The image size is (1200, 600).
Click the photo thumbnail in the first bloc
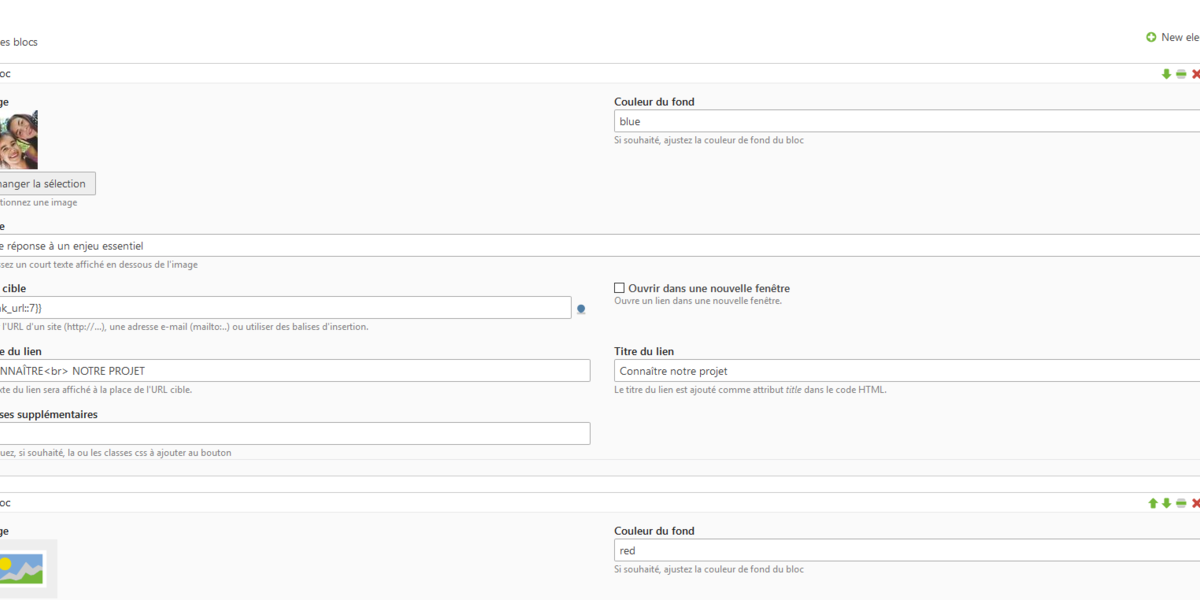pos(19,140)
